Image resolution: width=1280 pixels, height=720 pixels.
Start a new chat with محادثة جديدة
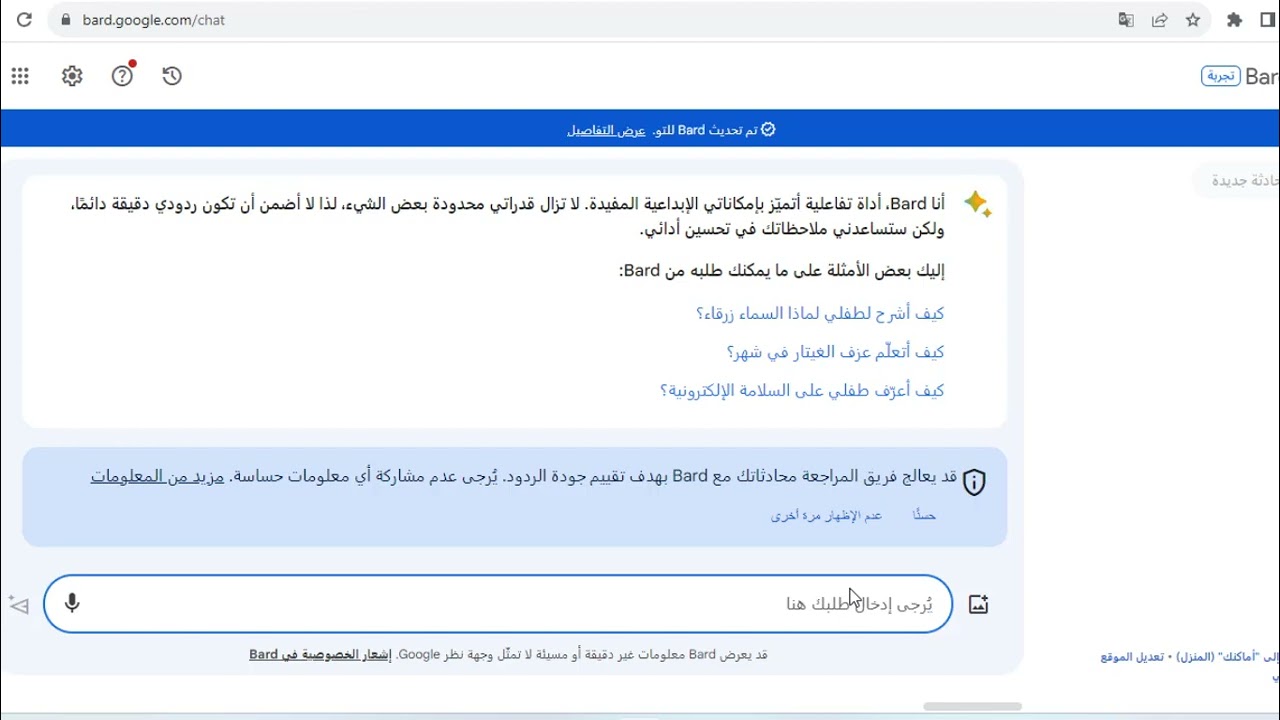[1245, 180]
